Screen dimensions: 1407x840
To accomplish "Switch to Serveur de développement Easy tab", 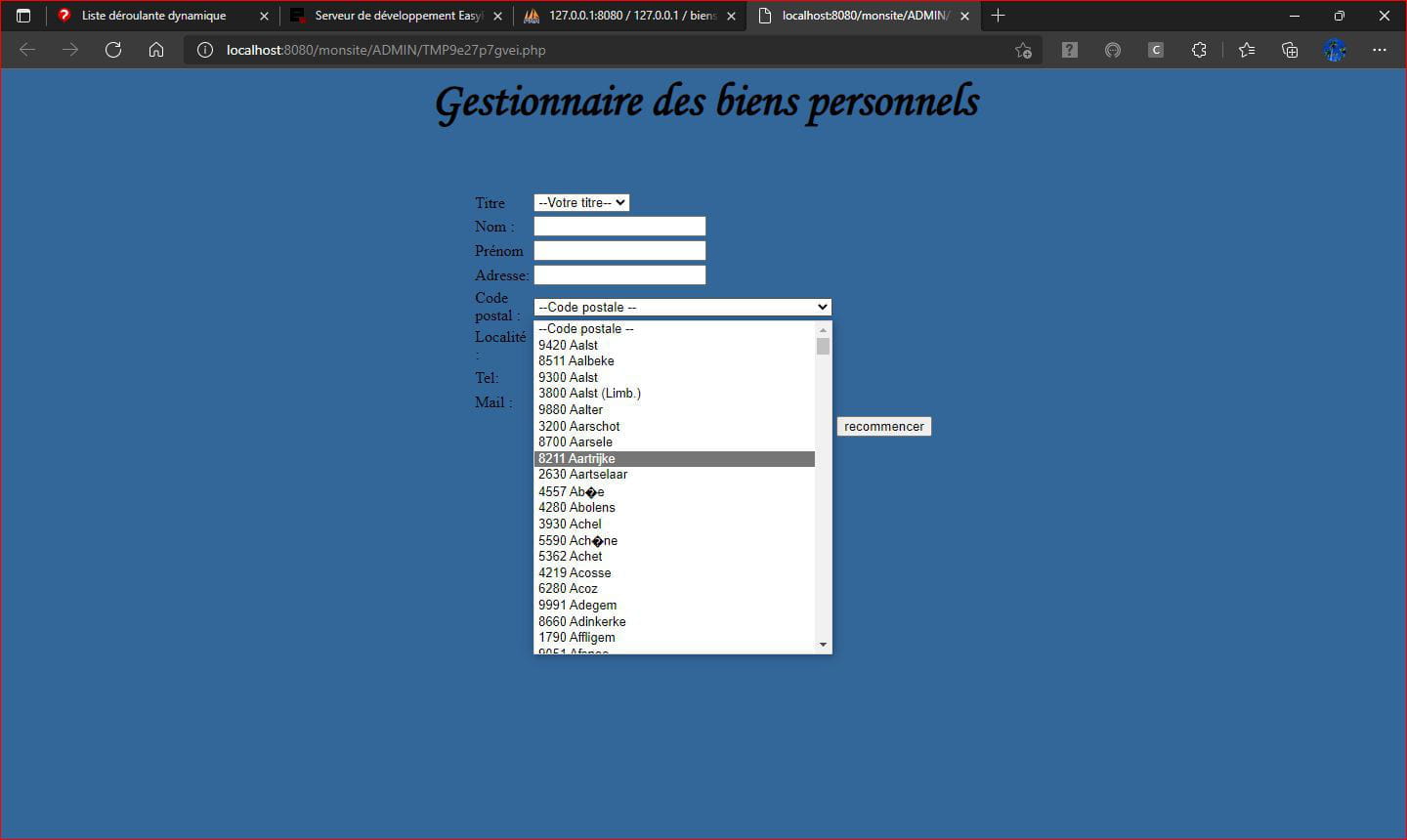I will 399,16.
